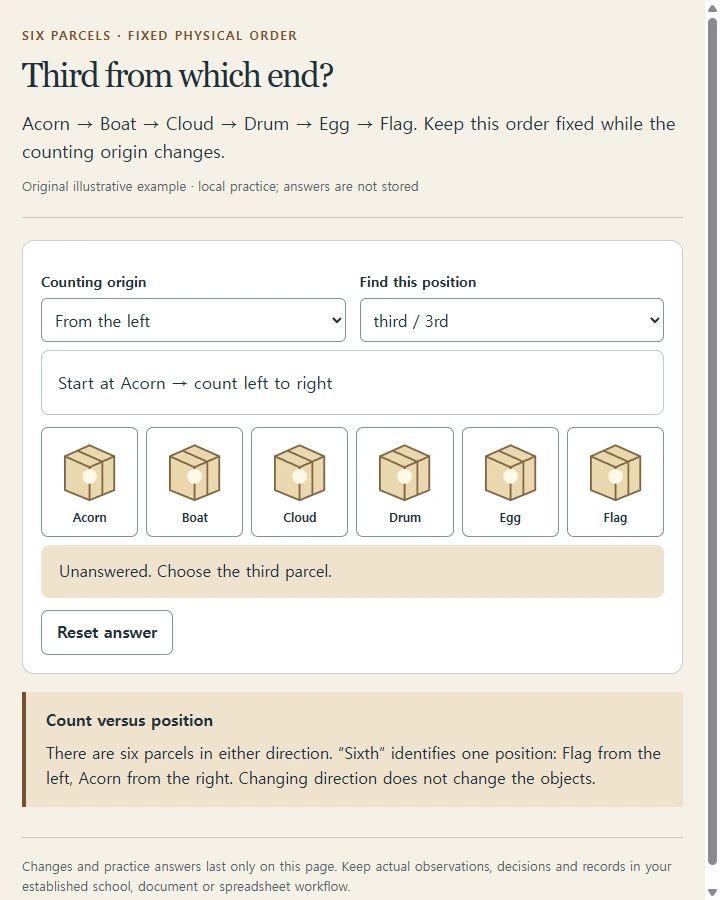Click the Acorn label under its box

point(90,517)
